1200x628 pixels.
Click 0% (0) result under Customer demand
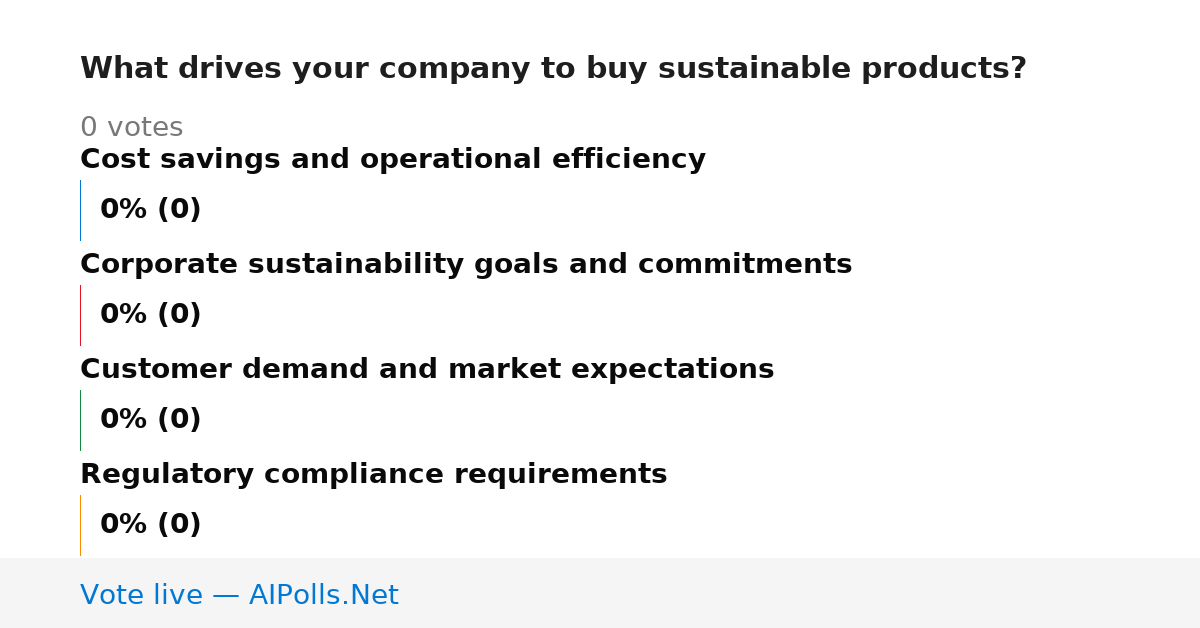point(151,420)
